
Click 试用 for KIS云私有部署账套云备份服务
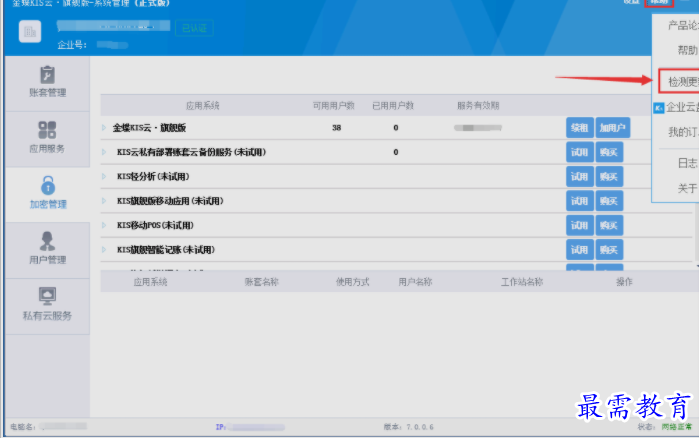pyautogui.click(x=580, y=152)
